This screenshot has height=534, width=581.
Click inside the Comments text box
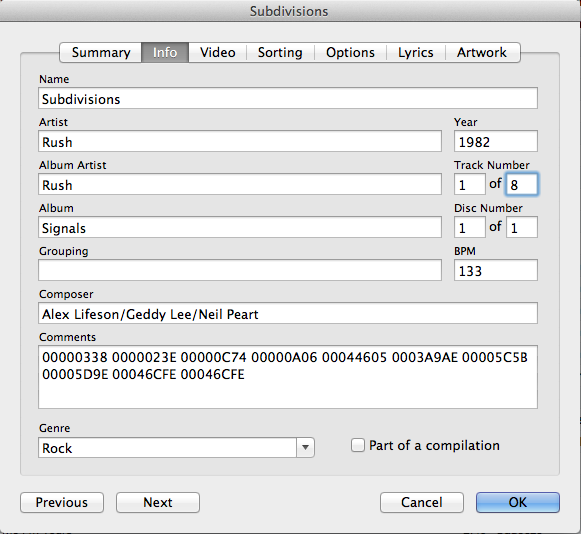[x=288, y=377]
